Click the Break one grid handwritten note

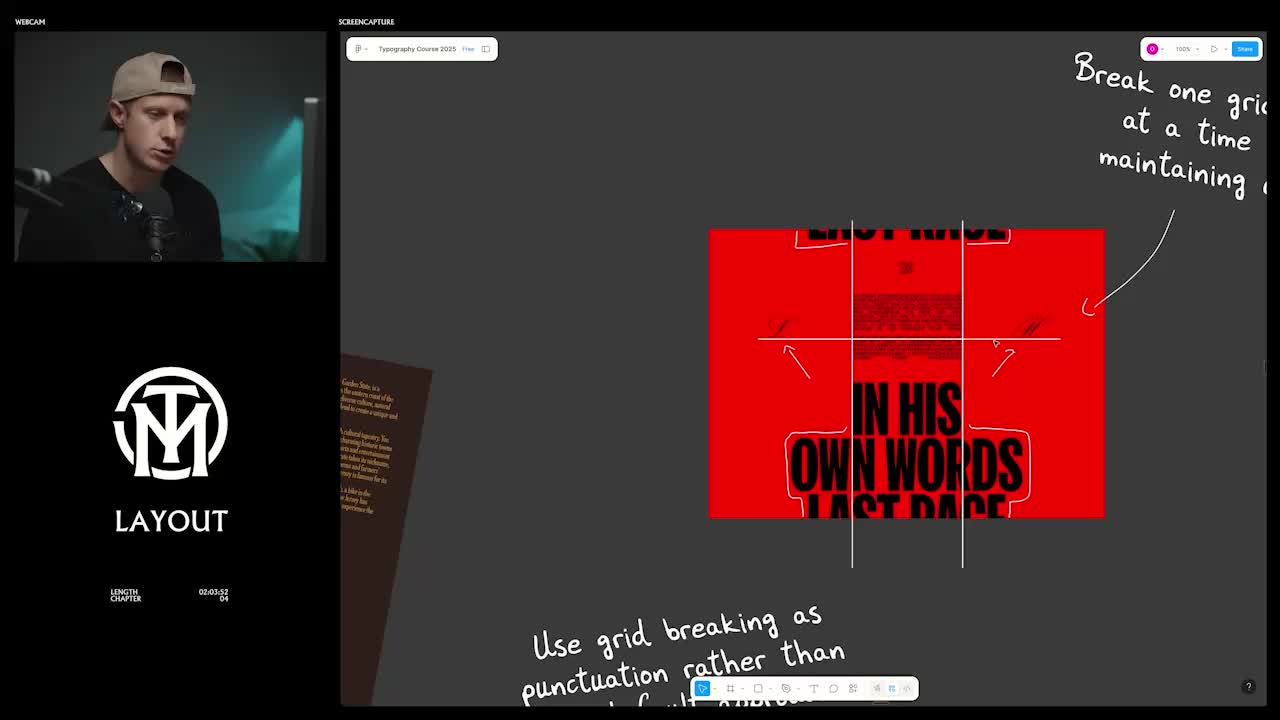[1171, 125]
